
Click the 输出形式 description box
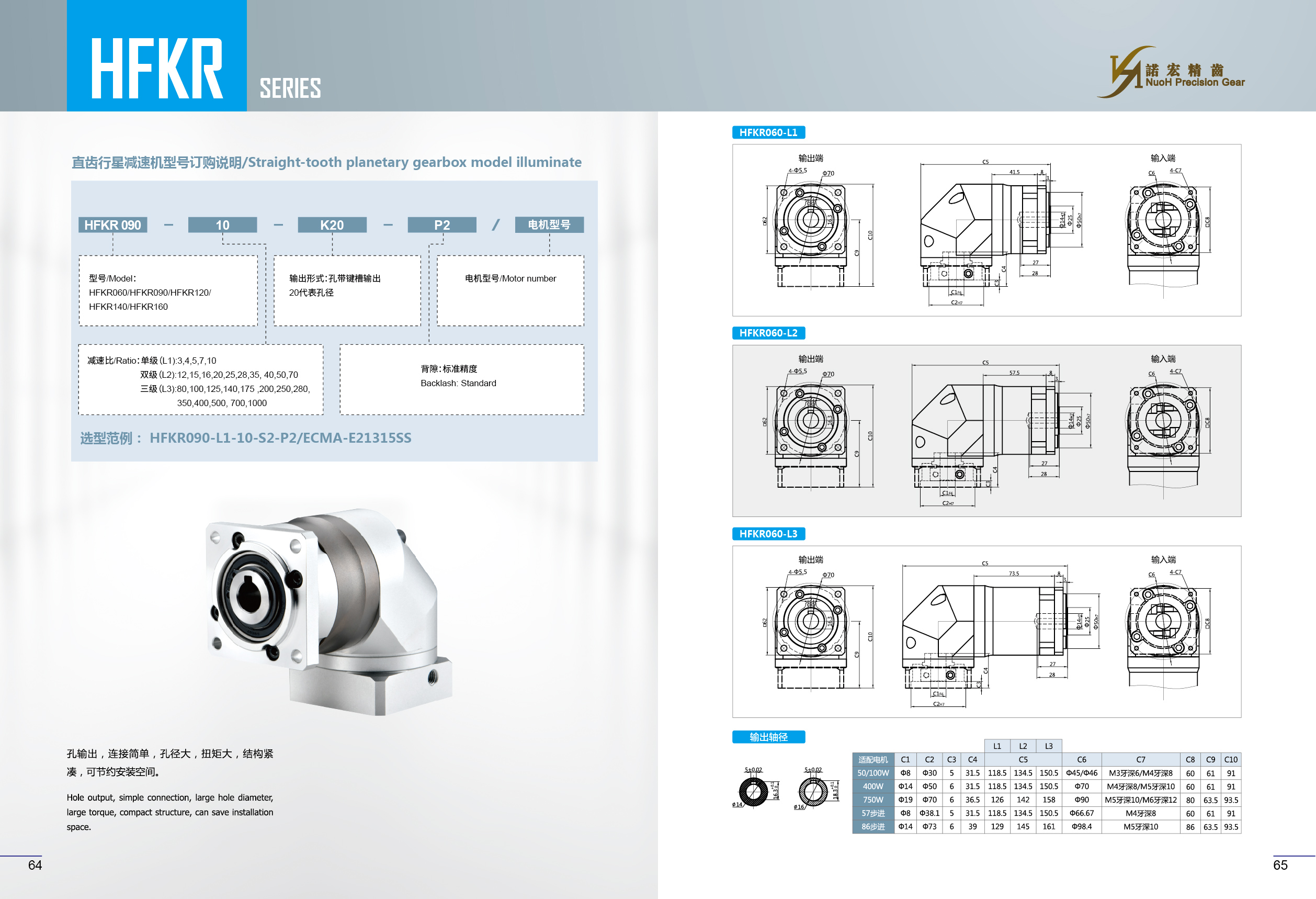(347, 290)
